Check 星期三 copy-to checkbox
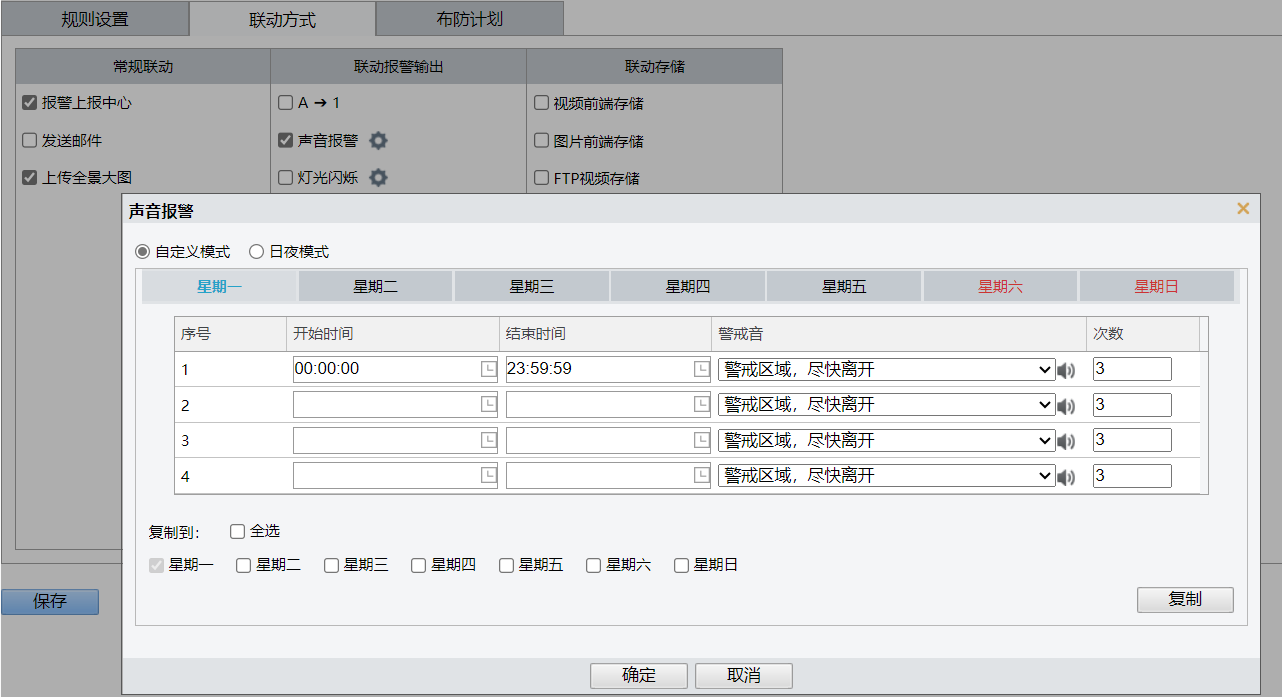The height and width of the screenshot is (697, 1282). [331, 565]
